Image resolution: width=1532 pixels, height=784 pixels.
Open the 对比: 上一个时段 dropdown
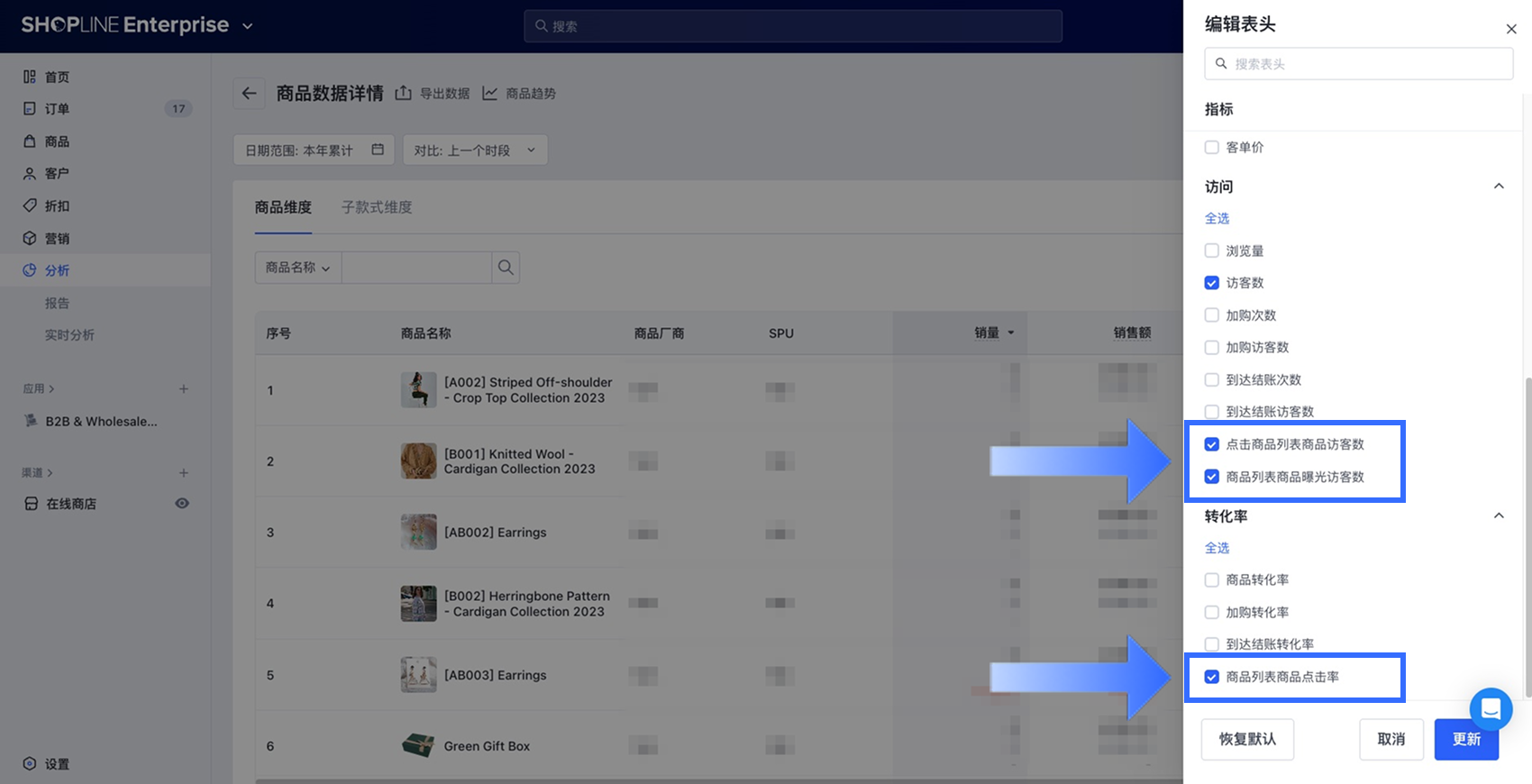point(475,150)
